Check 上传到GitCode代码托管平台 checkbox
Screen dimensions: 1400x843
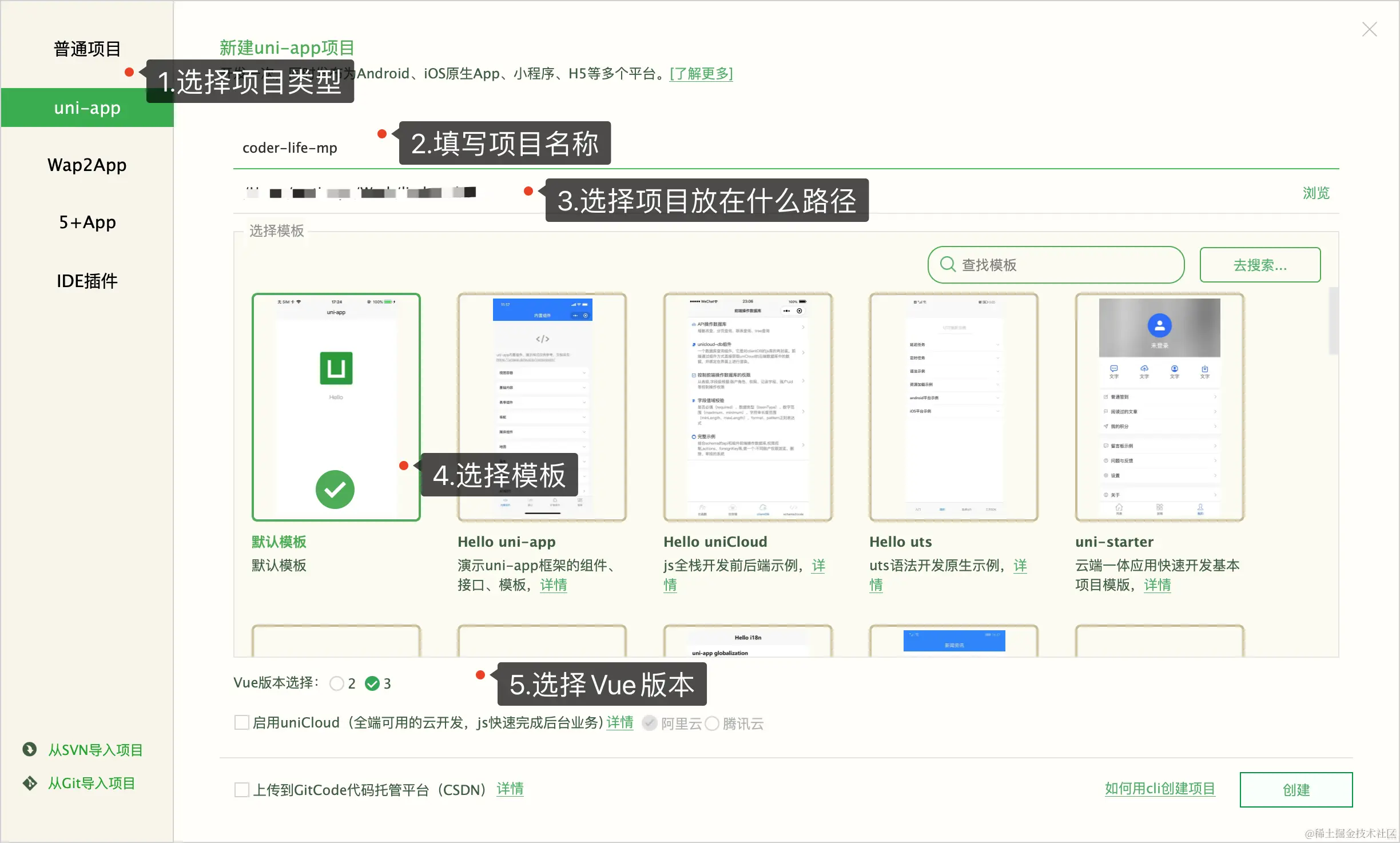coord(242,790)
